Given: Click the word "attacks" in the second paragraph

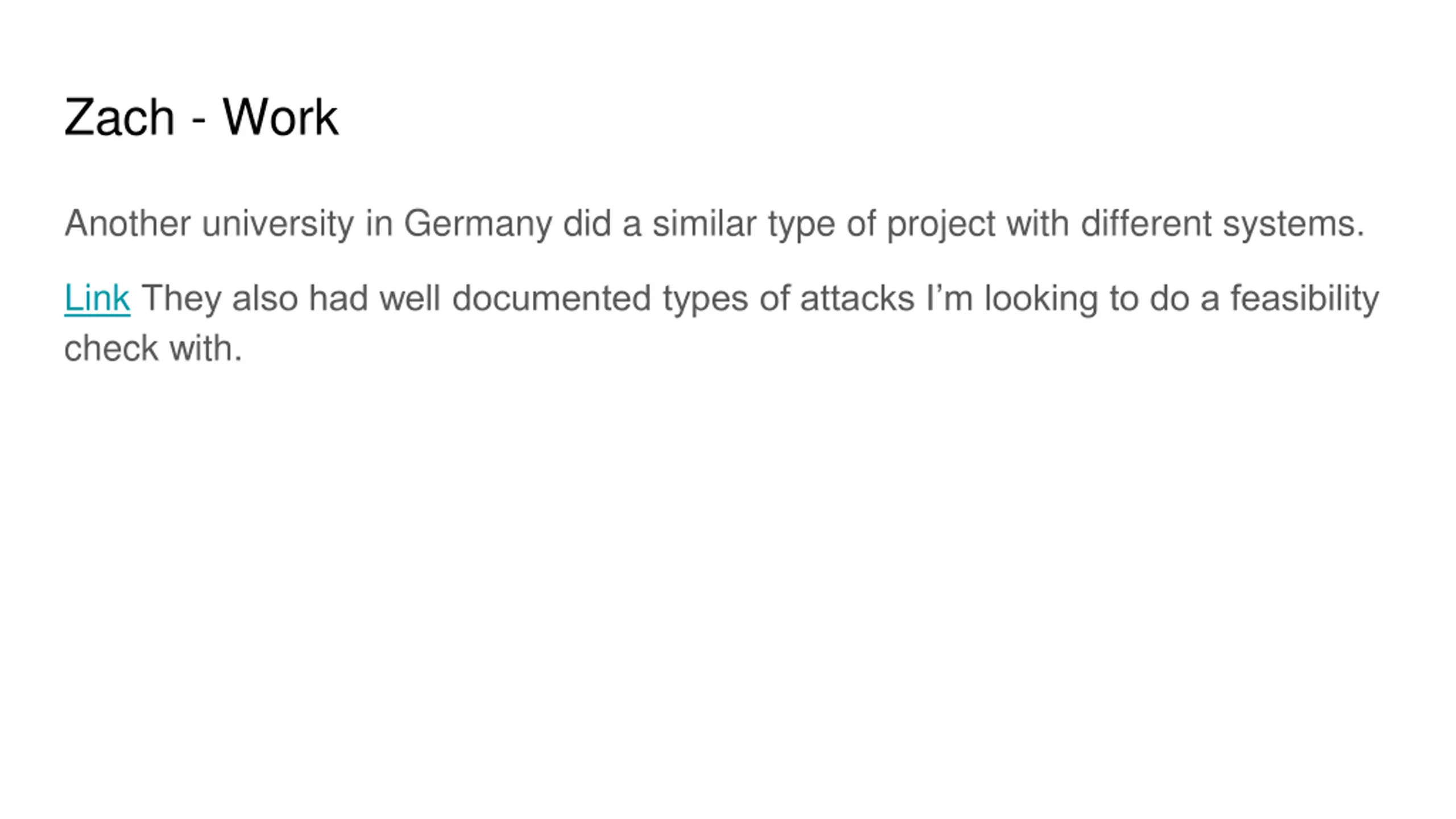Looking at the screenshot, I should (x=857, y=298).
